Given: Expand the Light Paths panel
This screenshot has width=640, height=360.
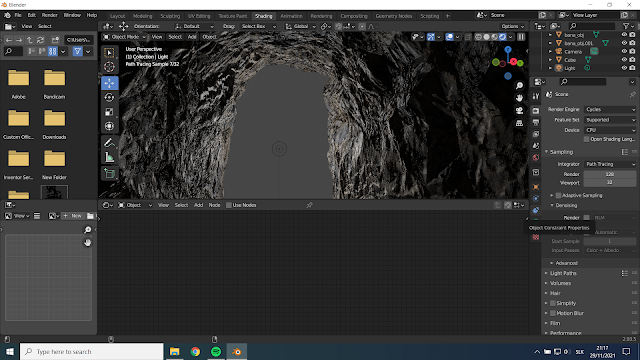Looking at the screenshot, I should point(563,273).
